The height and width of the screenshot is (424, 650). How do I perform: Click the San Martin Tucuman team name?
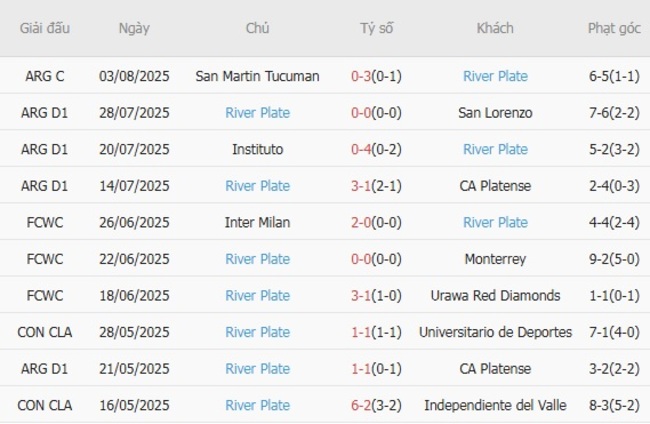point(257,76)
